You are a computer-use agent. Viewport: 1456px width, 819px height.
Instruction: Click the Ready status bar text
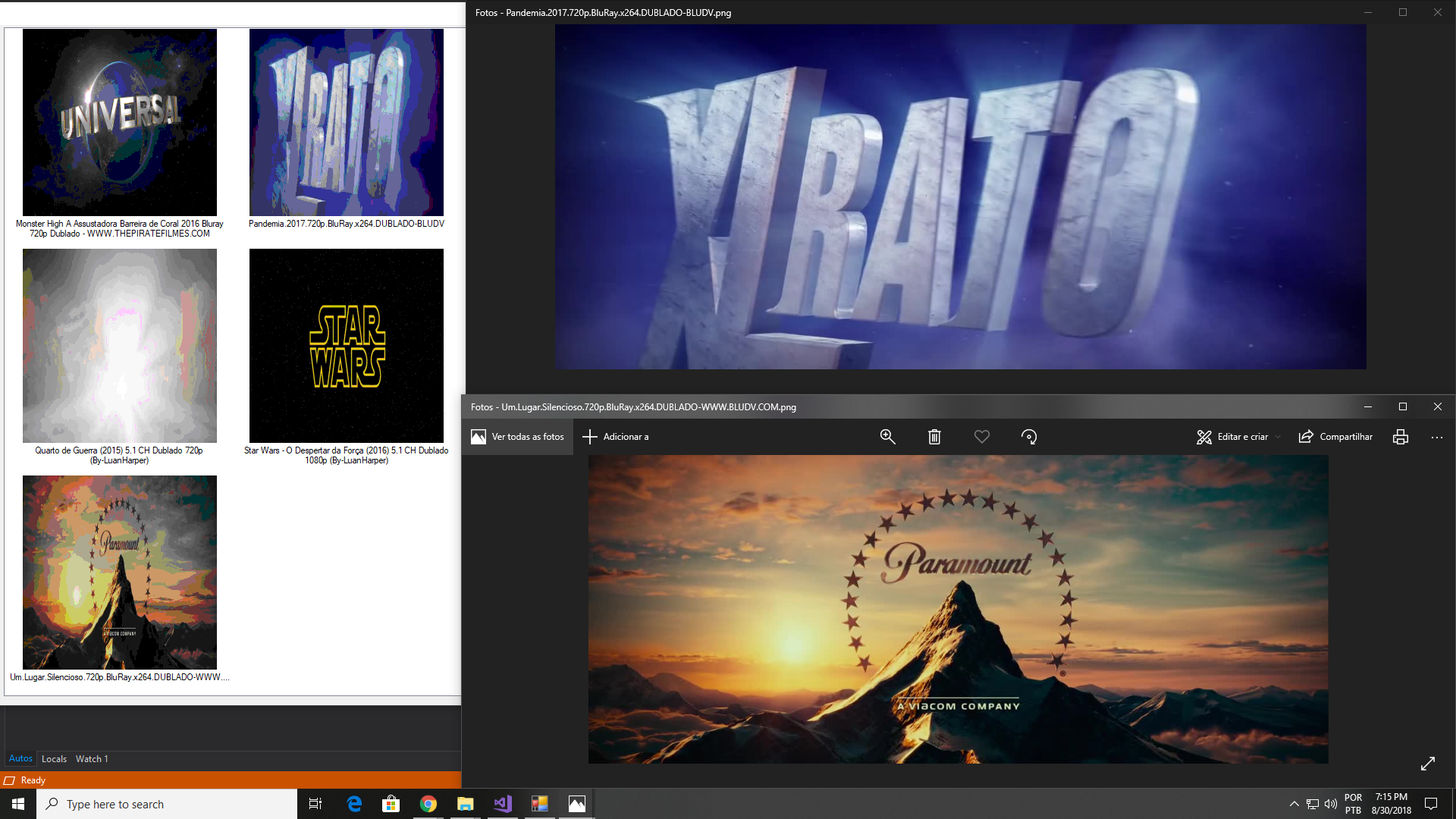33,780
